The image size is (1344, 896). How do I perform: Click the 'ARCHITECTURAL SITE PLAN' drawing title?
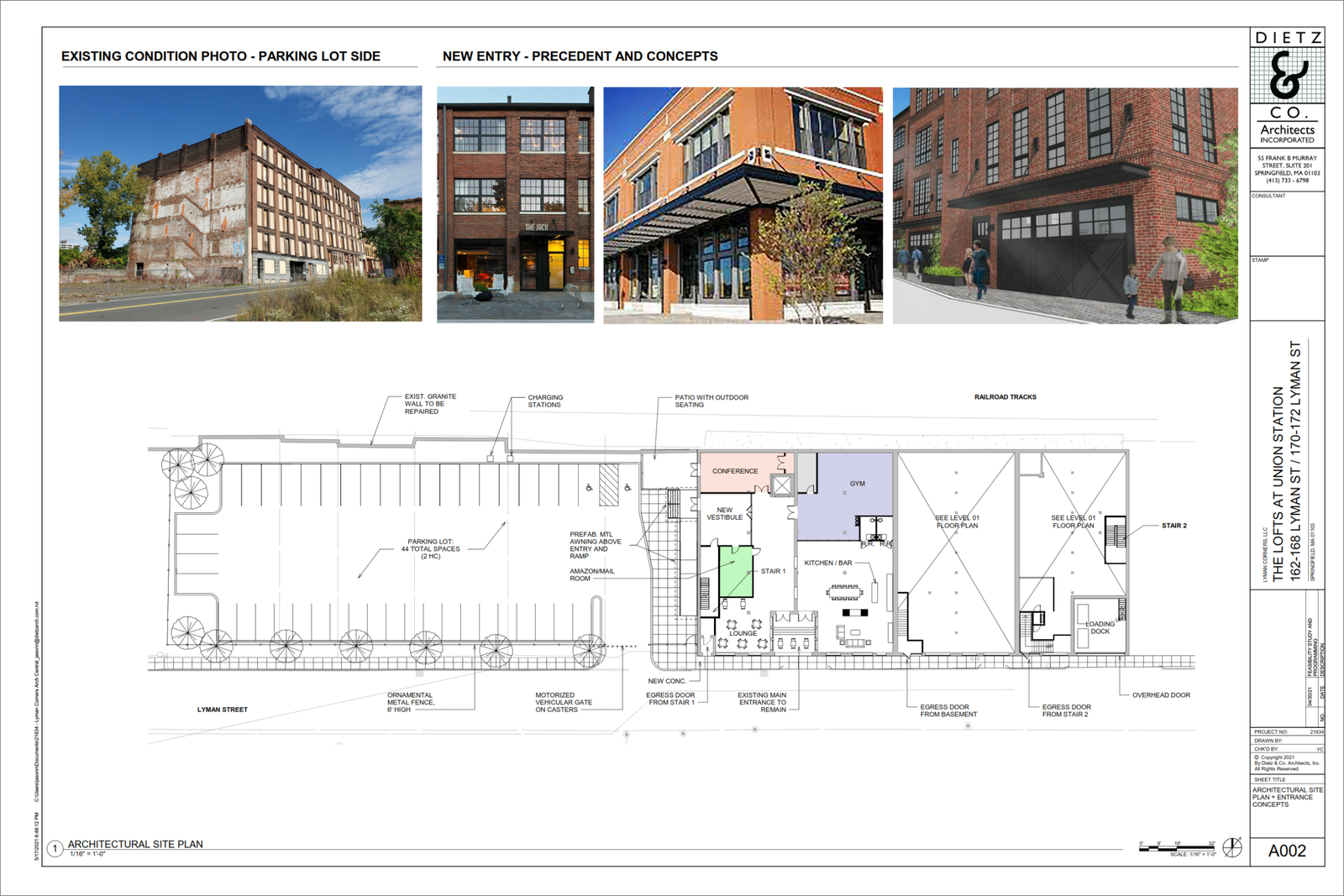coord(135,844)
